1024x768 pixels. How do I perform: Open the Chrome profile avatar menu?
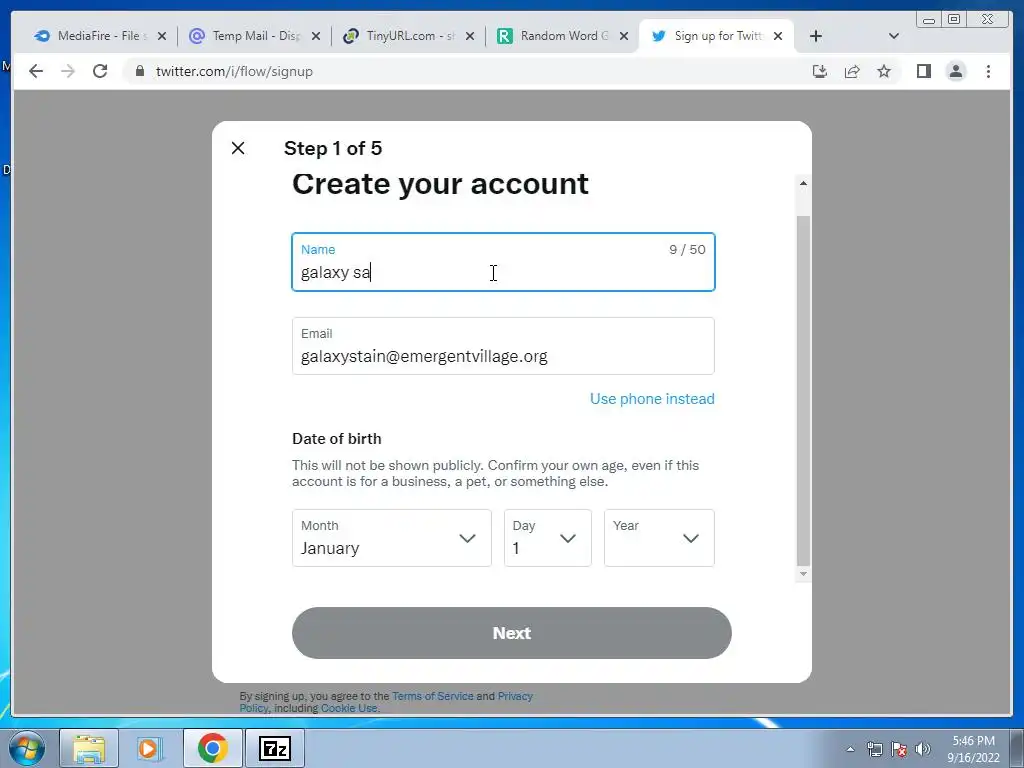tap(955, 71)
